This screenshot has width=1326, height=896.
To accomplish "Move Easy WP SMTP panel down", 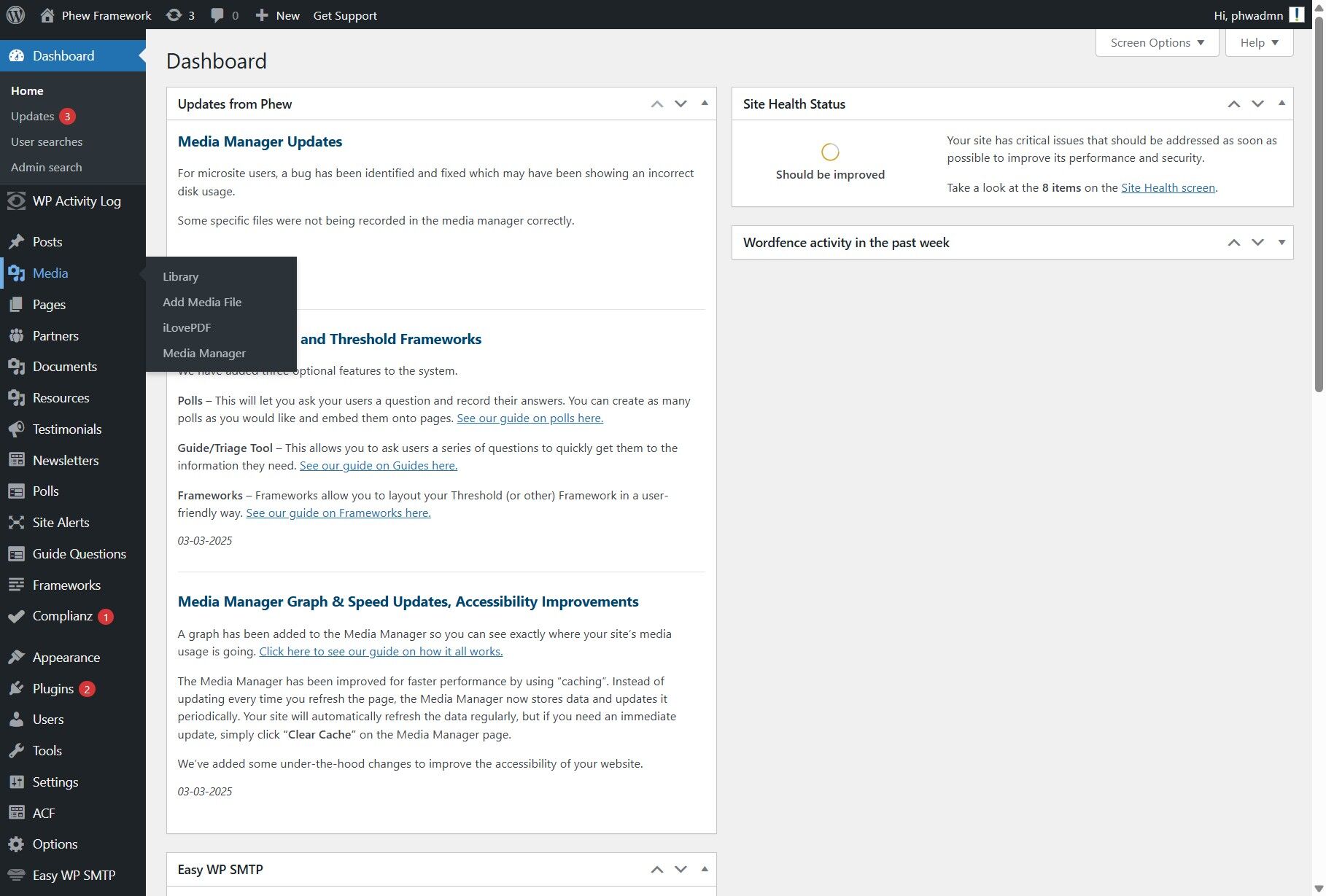I will coord(681,869).
